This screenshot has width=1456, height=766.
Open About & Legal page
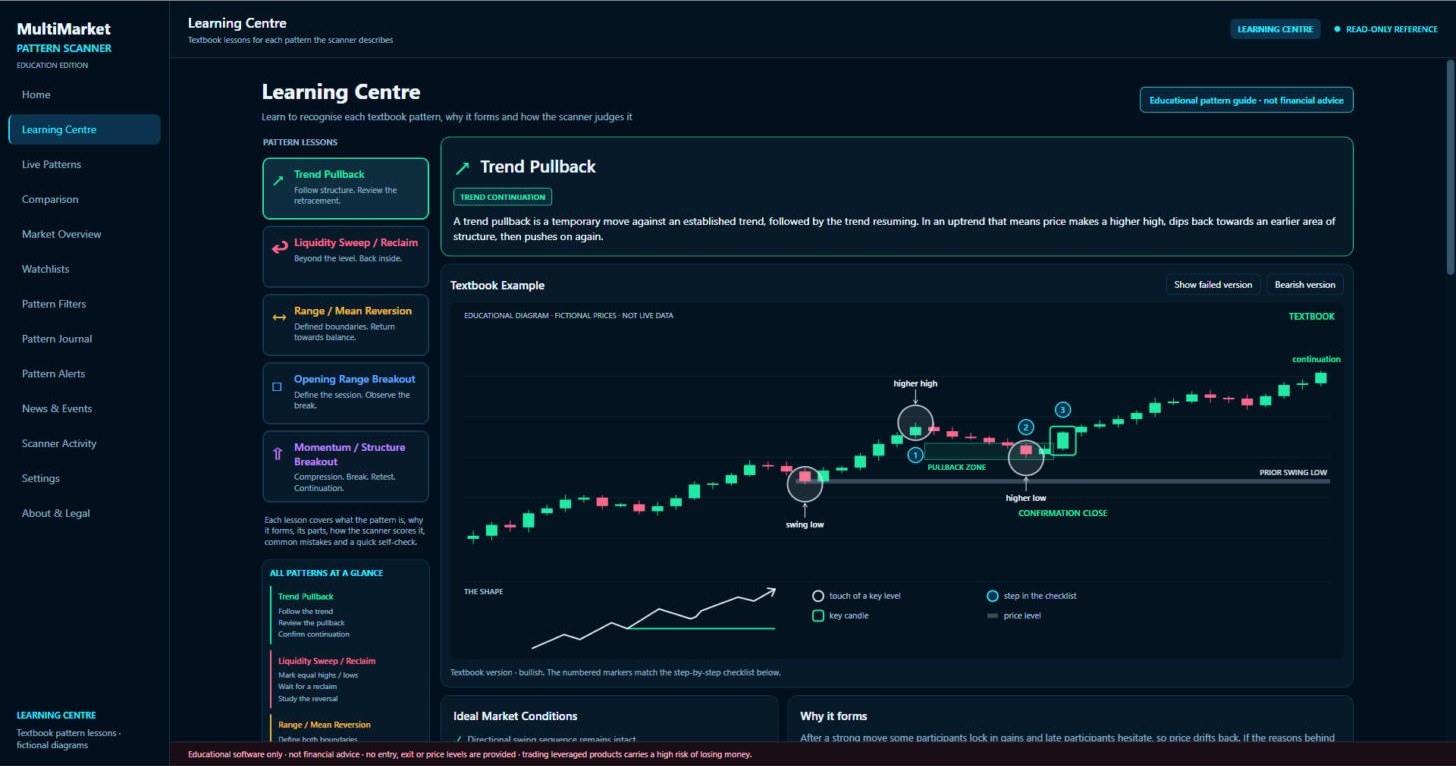click(84, 514)
